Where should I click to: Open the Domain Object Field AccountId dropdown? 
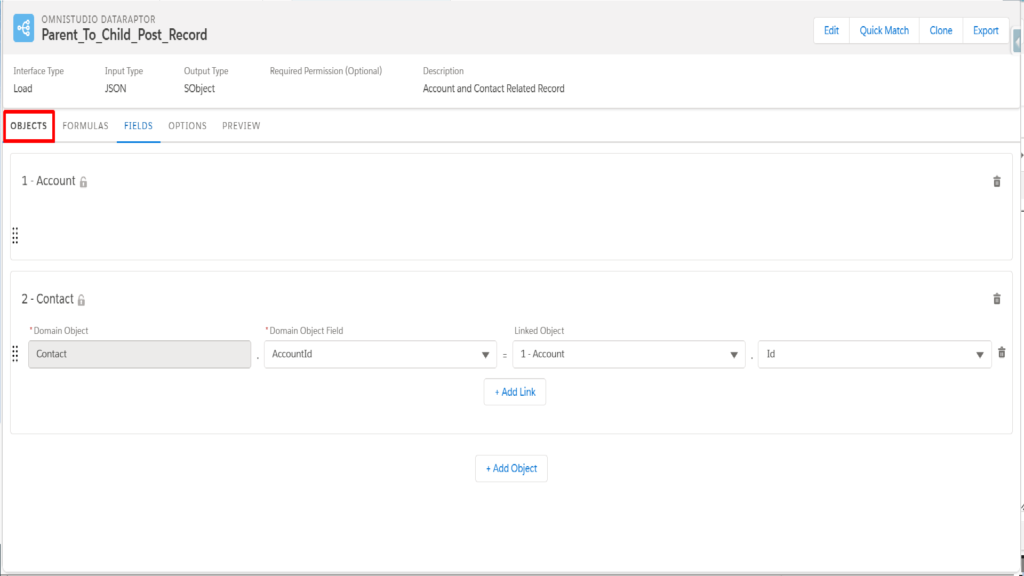[380, 354]
